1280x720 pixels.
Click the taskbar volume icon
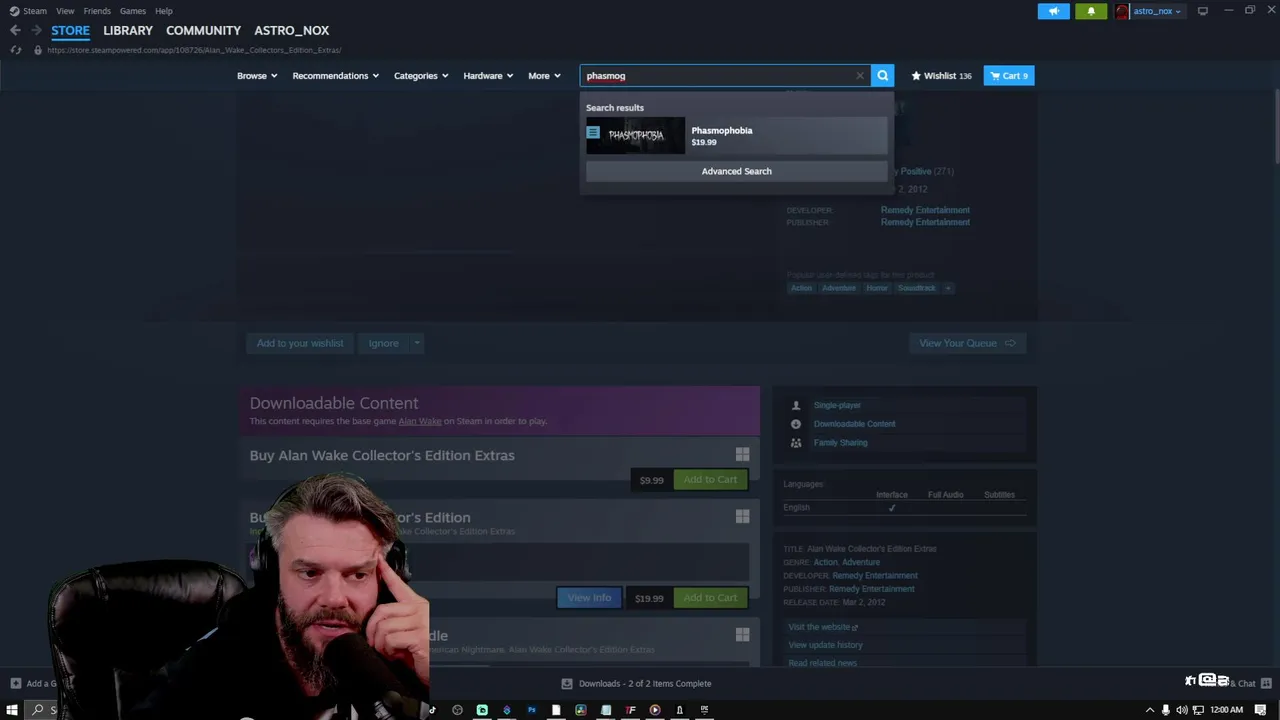(1182, 710)
